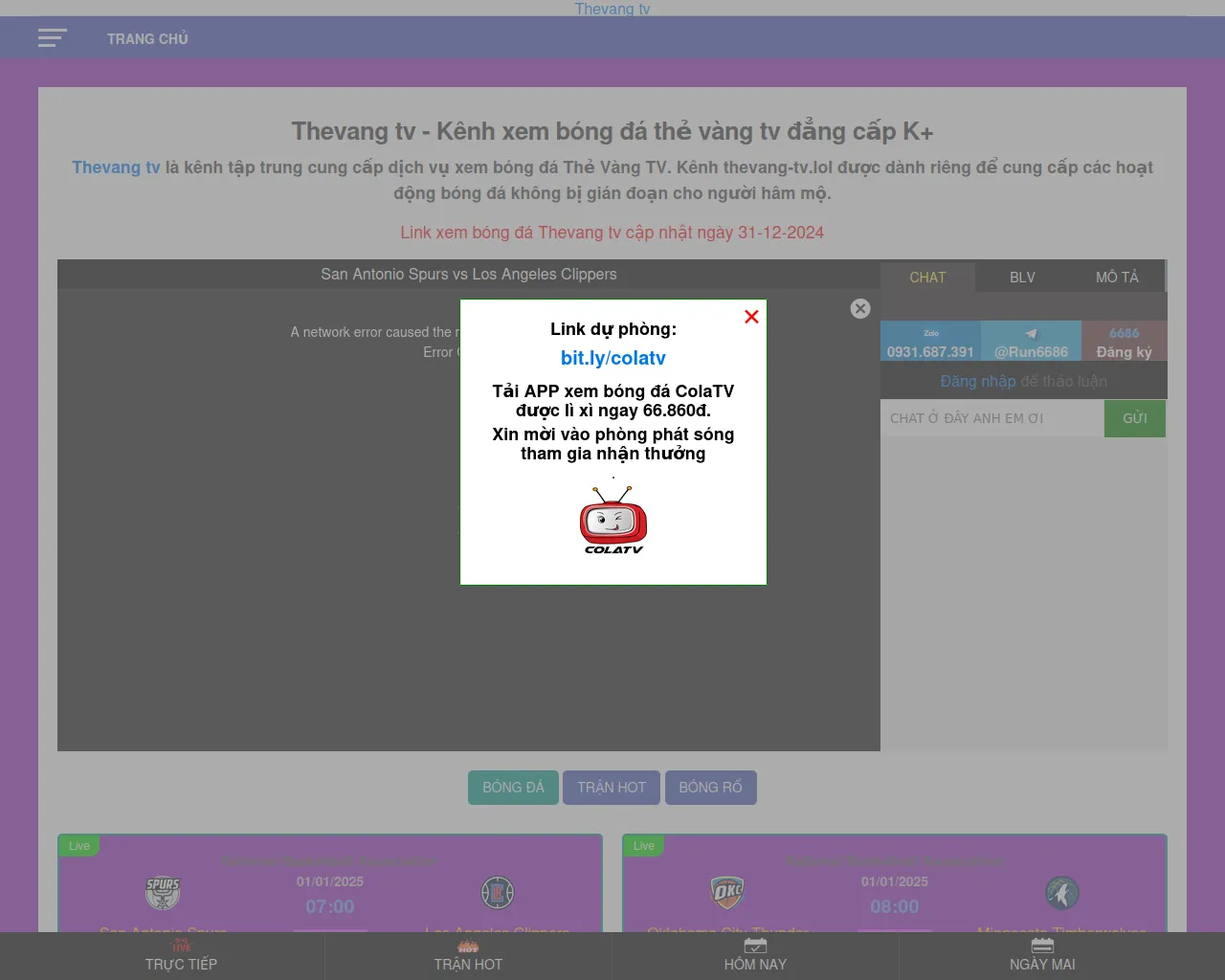Viewport: 1225px width, 980px height.
Task: Click the Oklahoma City Thunder logo
Action: [x=727, y=892]
